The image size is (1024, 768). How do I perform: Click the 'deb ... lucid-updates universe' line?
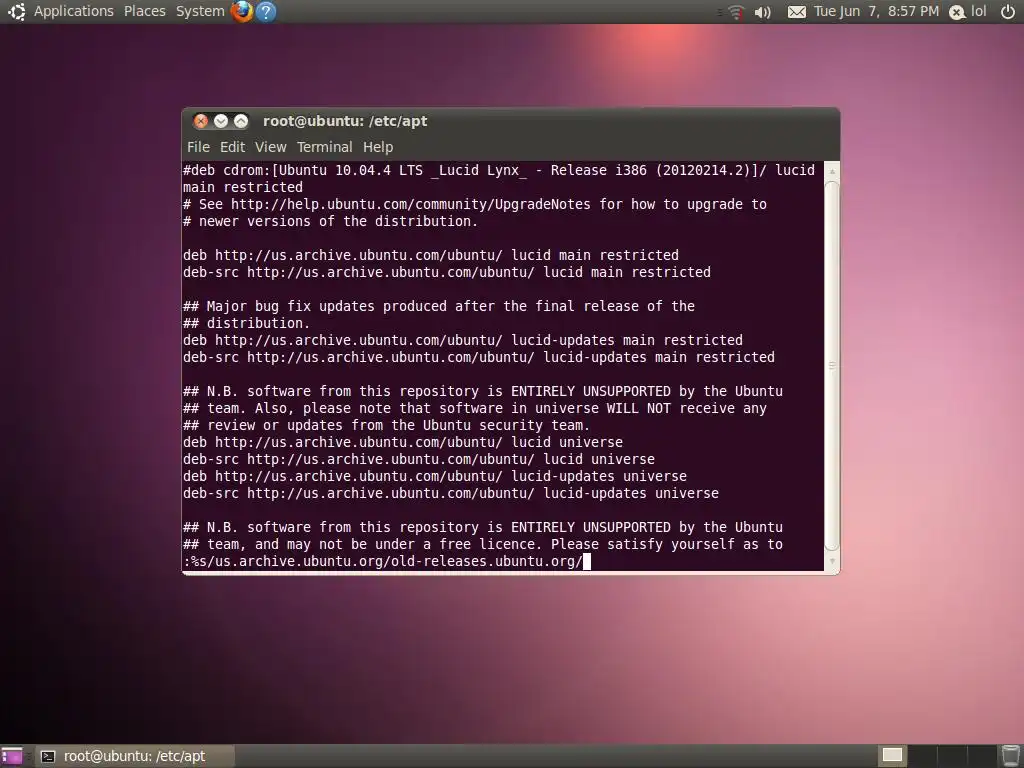point(434,476)
